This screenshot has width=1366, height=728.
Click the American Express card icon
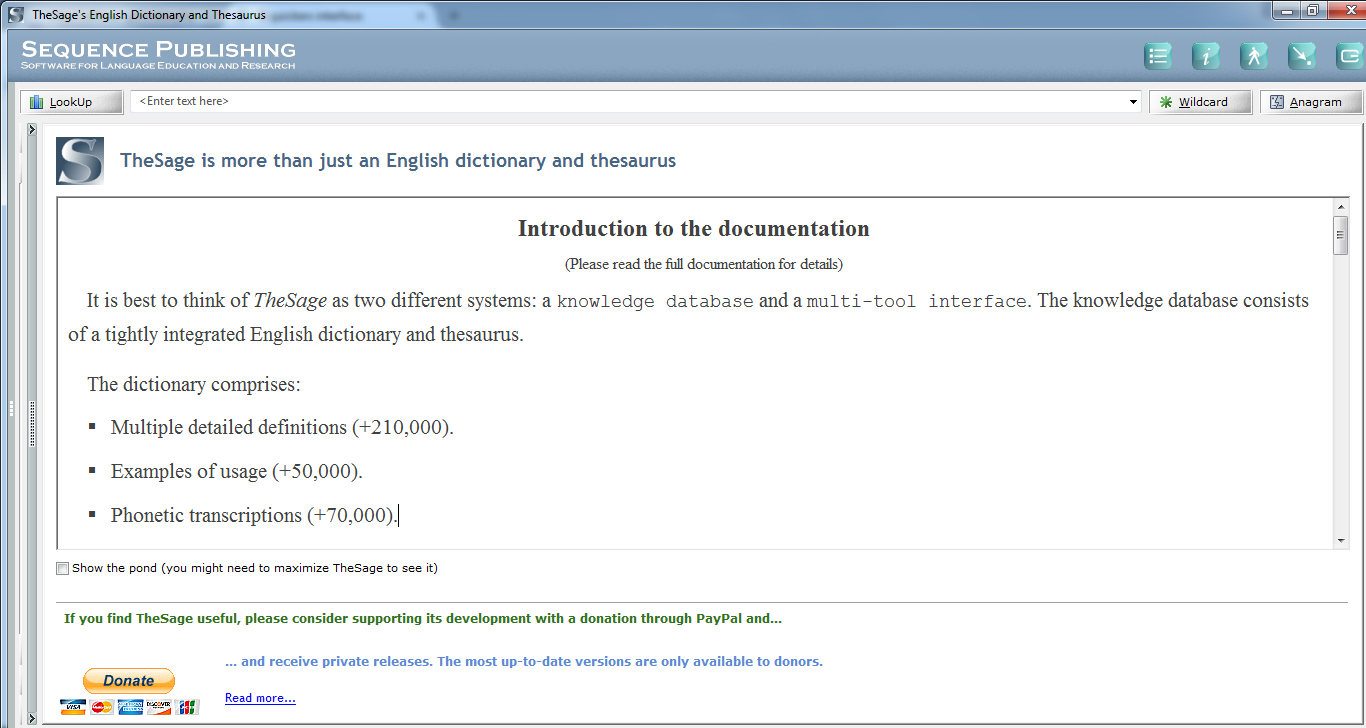tap(130, 707)
